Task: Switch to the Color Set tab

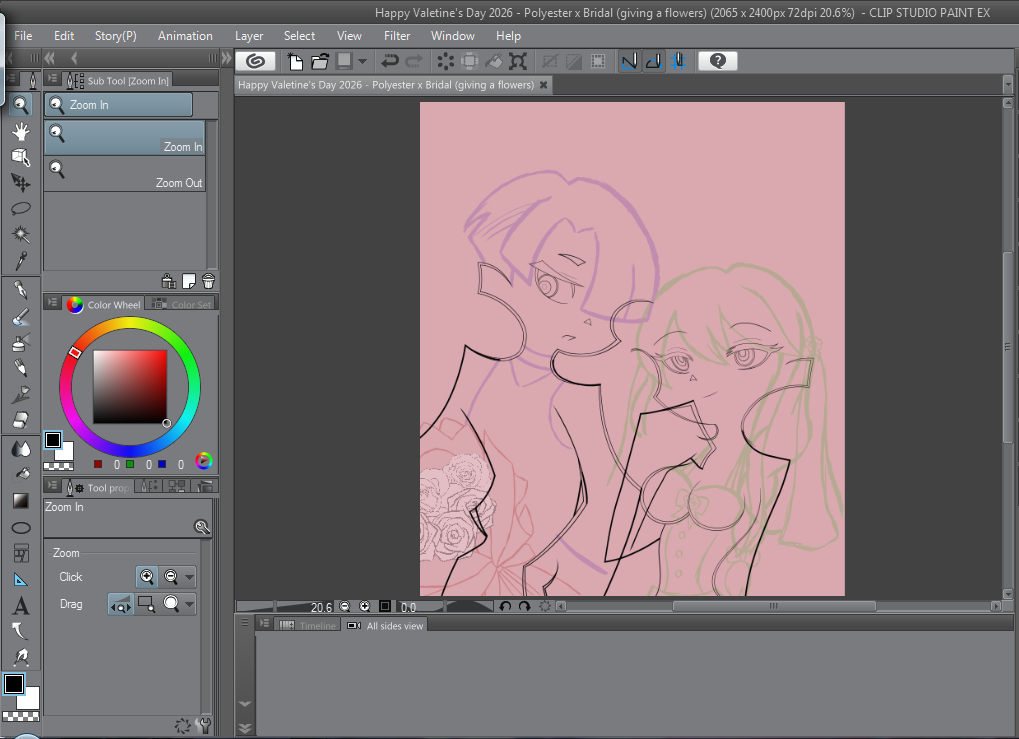Action: pyautogui.click(x=183, y=305)
